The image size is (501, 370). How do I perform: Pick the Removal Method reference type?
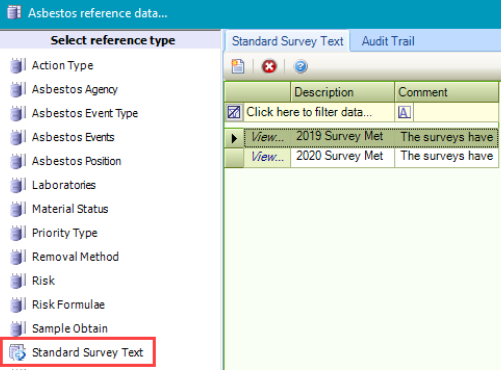[75, 257]
